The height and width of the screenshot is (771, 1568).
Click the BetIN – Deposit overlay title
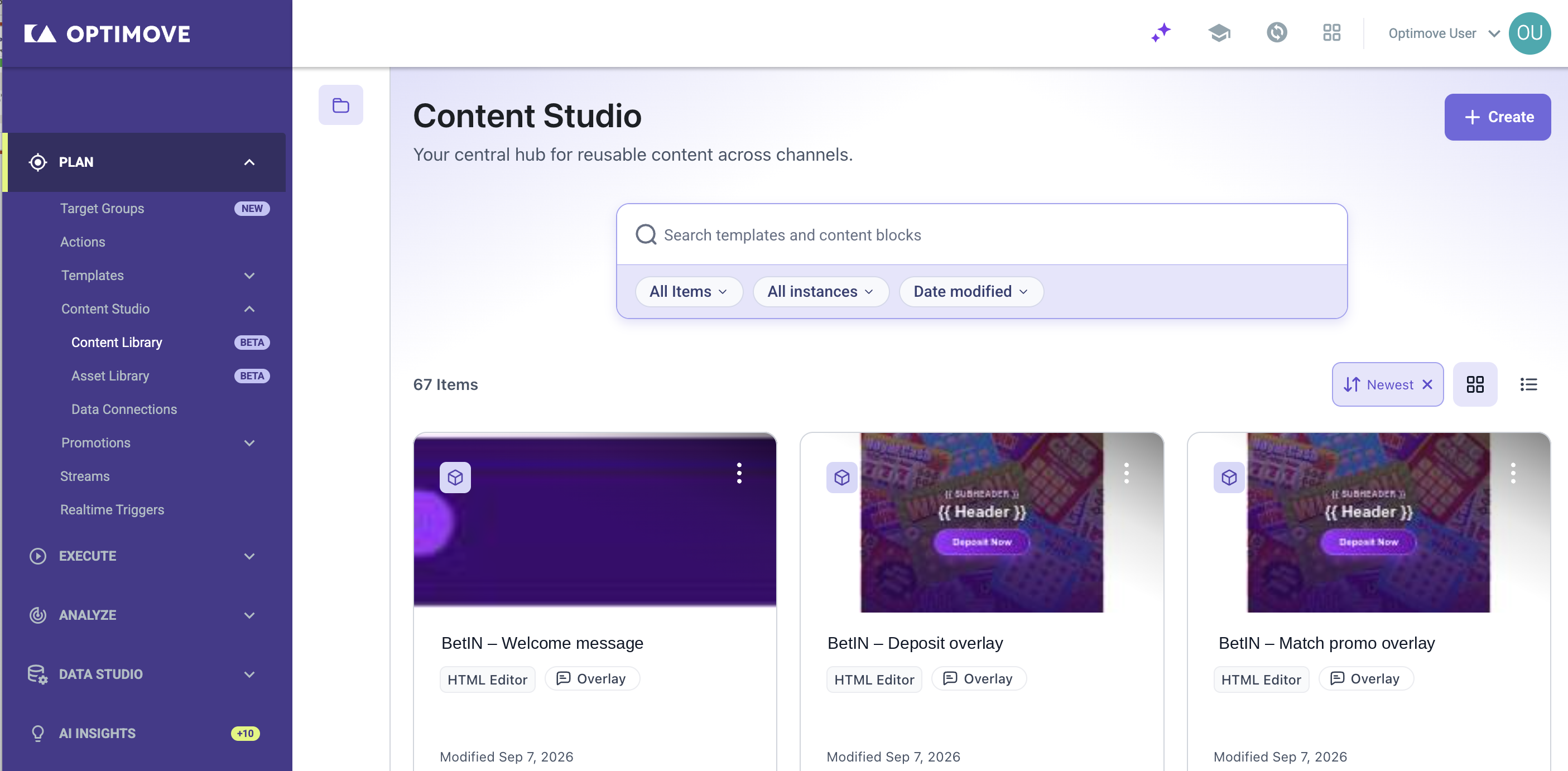pos(915,643)
